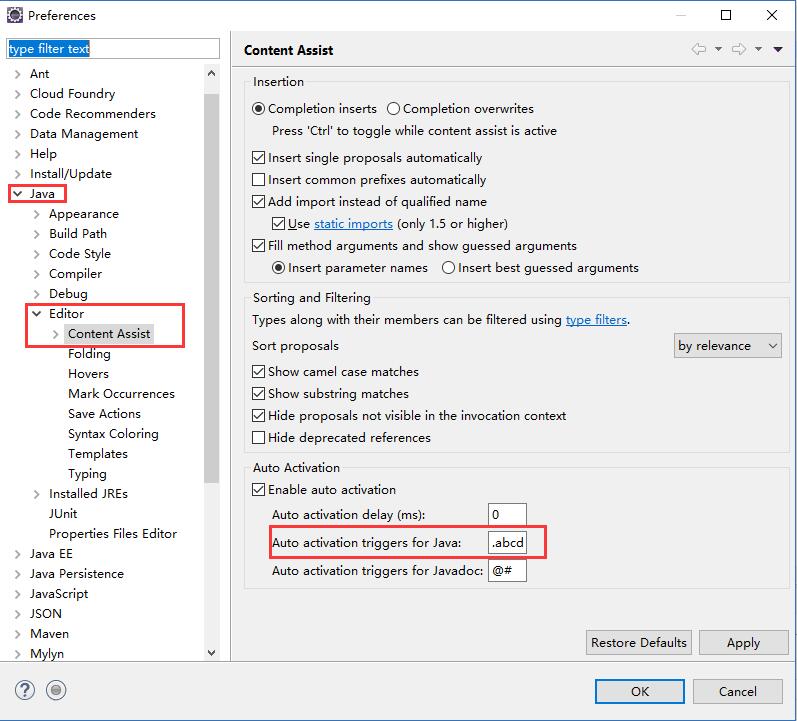Click the back arrow navigation icon

(699, 50)
